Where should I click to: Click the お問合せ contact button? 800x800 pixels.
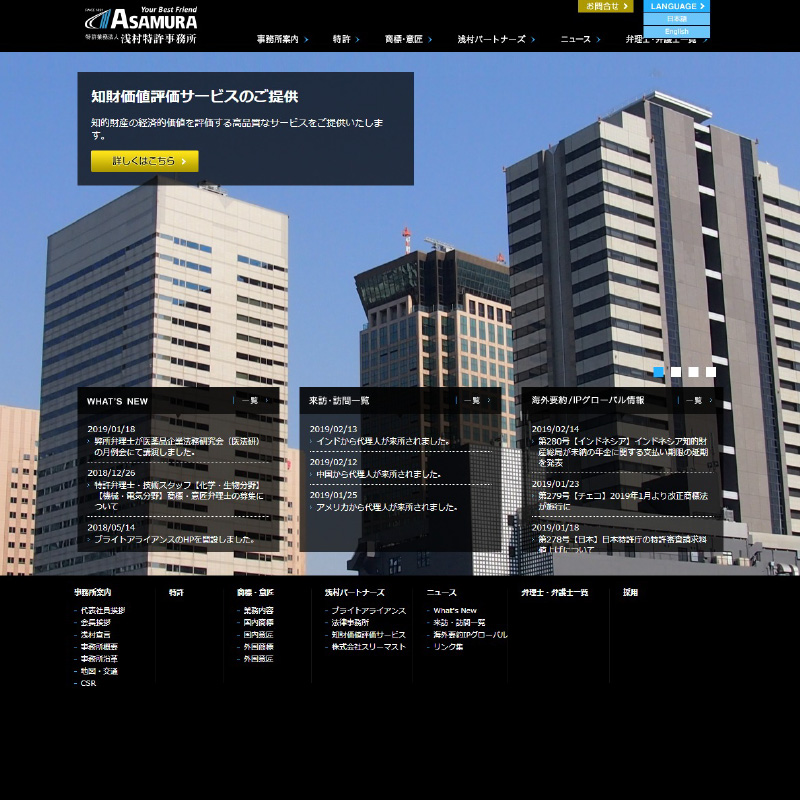(605, 6)
